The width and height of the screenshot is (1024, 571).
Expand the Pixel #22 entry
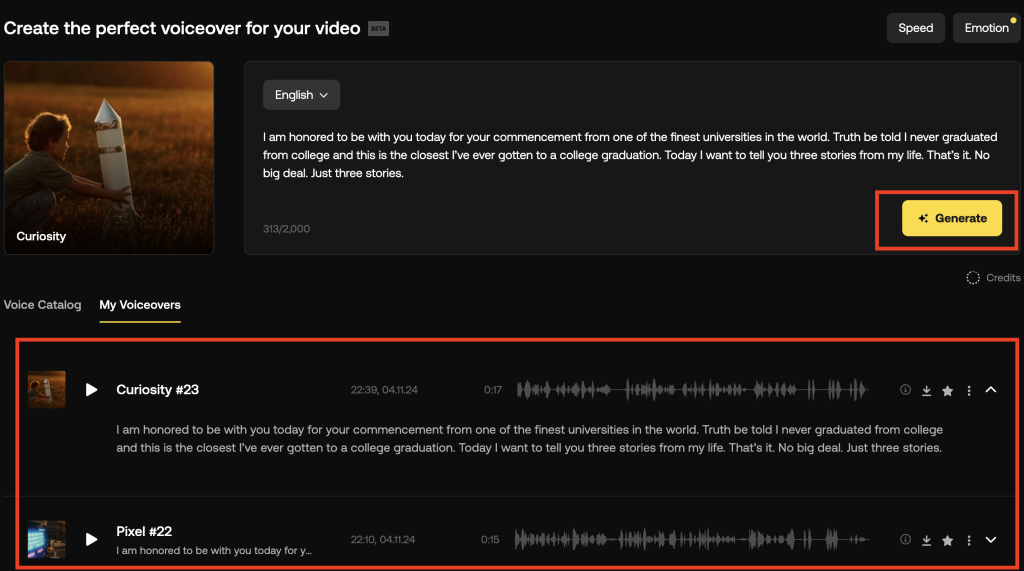coord(991,540)
